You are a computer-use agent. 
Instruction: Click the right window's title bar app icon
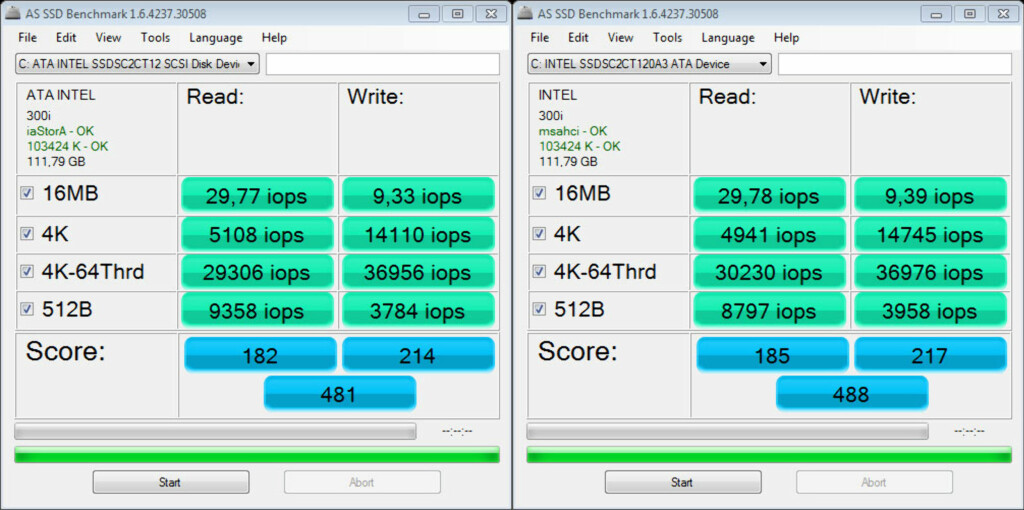pos(524,13)
